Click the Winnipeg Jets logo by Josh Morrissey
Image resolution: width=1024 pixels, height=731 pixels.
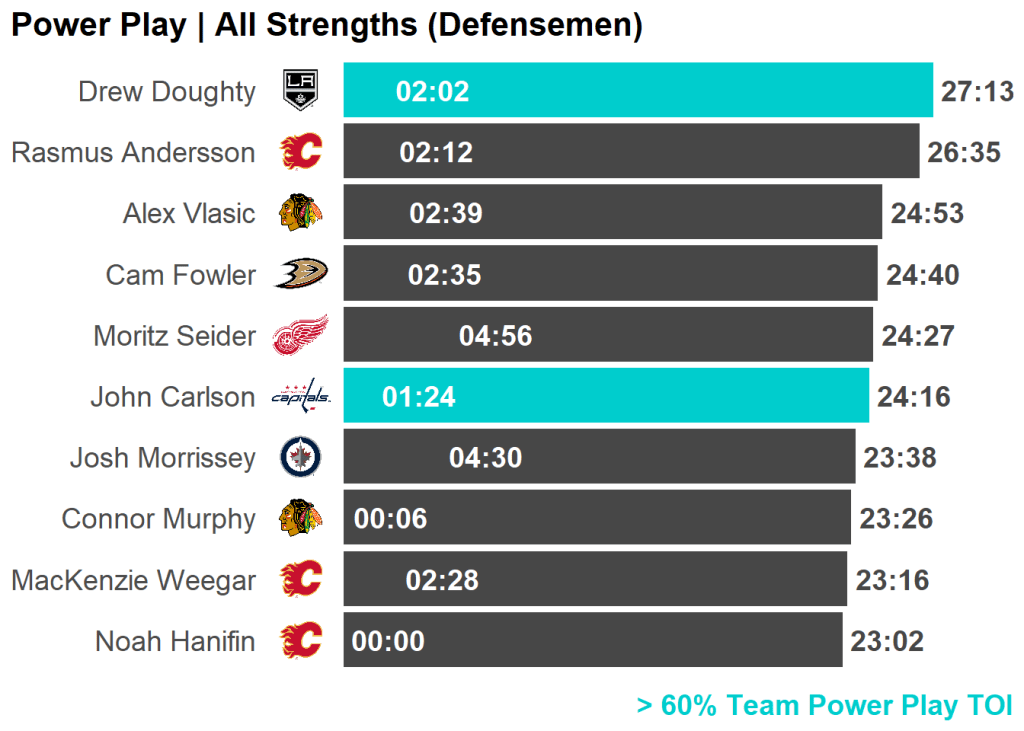(x=300, y=458)
